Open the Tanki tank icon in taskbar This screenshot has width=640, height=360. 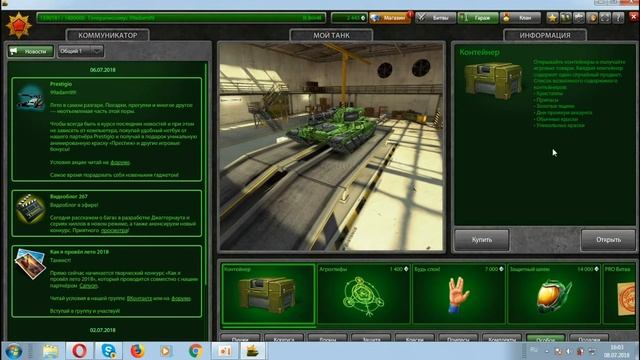252,351
